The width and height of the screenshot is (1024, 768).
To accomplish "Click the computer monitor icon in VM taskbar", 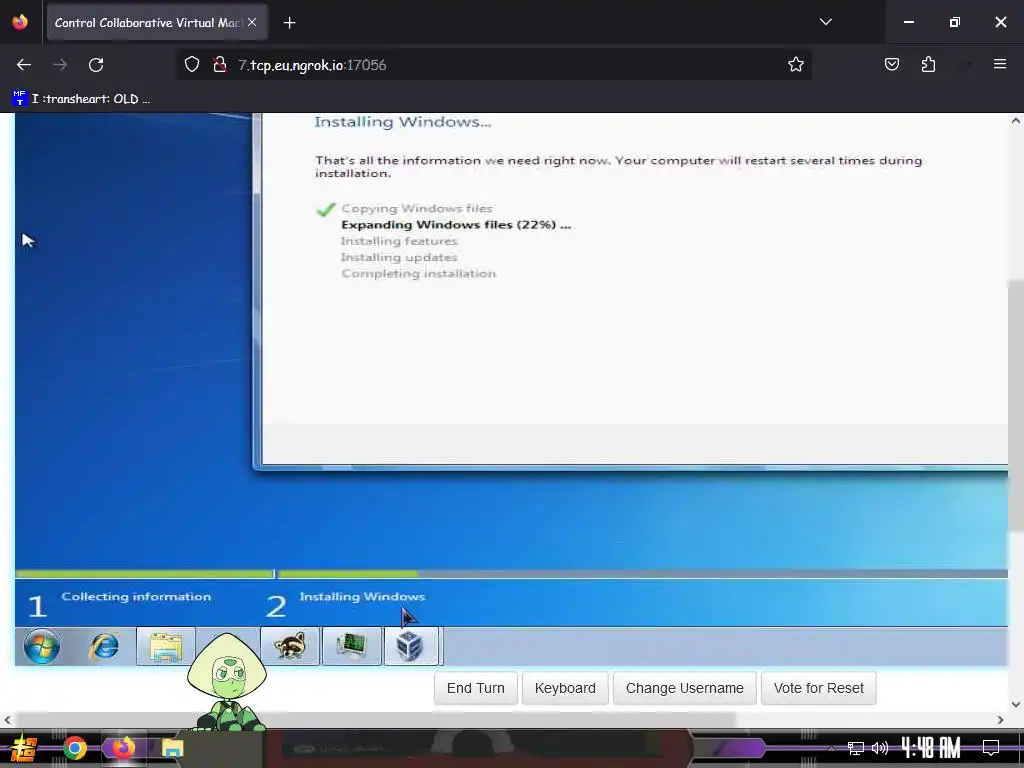I will click(351, 647).
